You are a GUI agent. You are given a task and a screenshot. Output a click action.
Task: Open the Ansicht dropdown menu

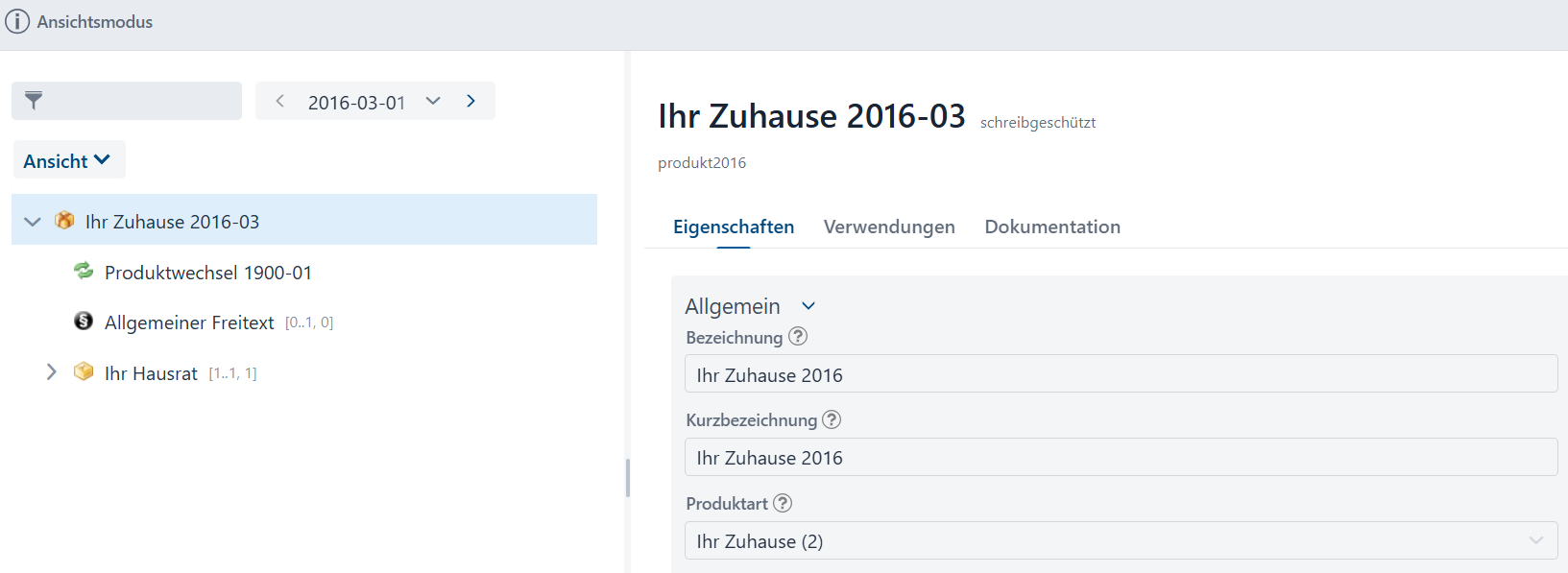(68, 160)
